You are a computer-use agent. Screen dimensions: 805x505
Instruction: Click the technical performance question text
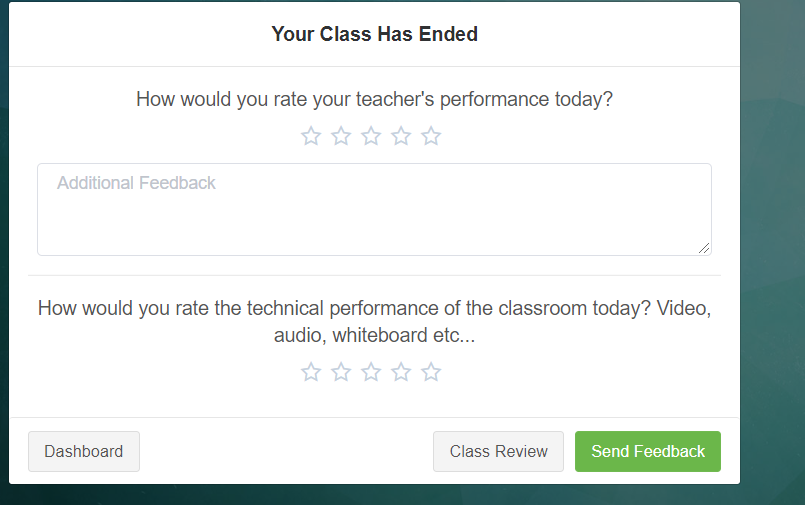[x=374, y=321]
